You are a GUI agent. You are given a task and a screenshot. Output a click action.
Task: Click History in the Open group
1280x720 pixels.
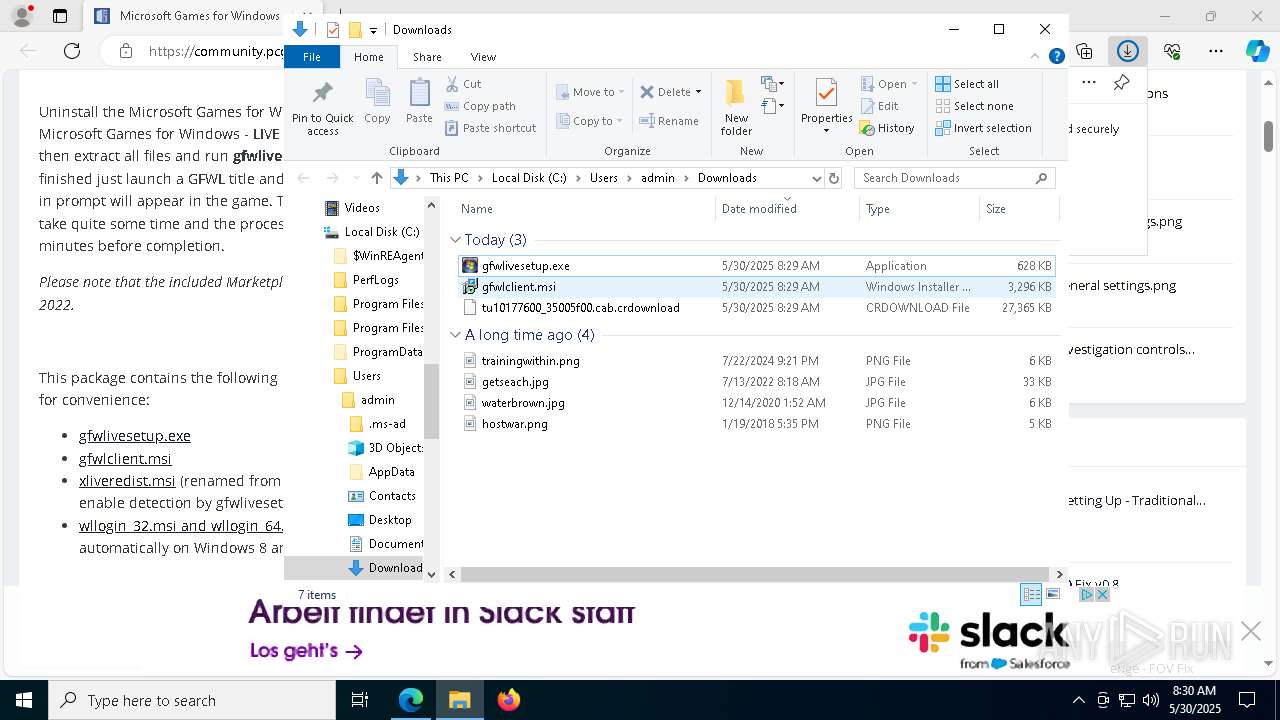(887, 128)
